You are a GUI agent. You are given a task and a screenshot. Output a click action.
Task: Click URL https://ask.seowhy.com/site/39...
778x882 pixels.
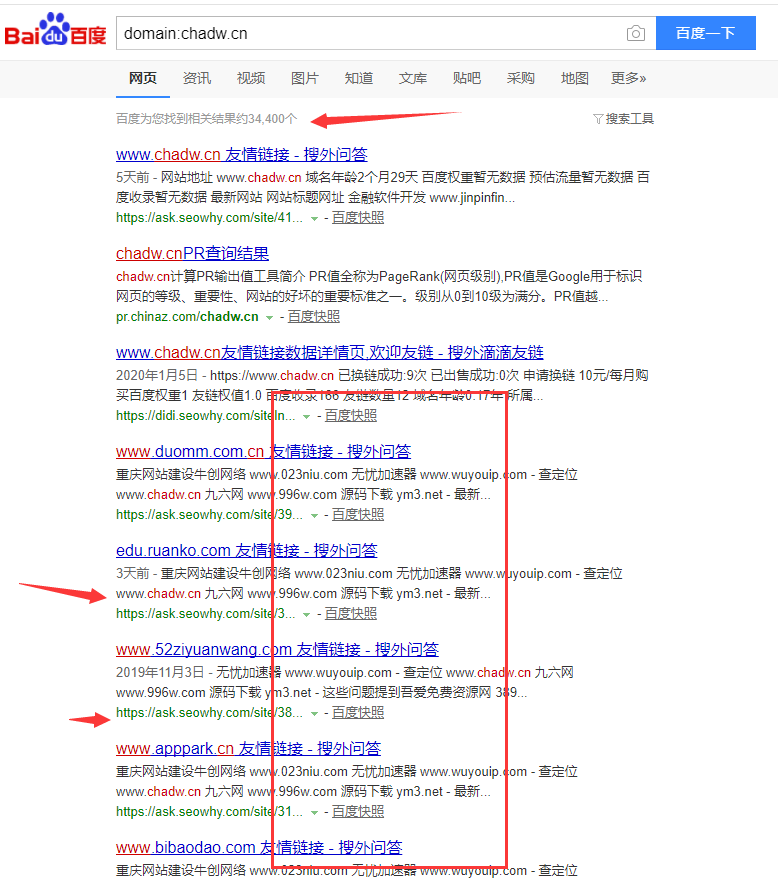coord(209,515)
